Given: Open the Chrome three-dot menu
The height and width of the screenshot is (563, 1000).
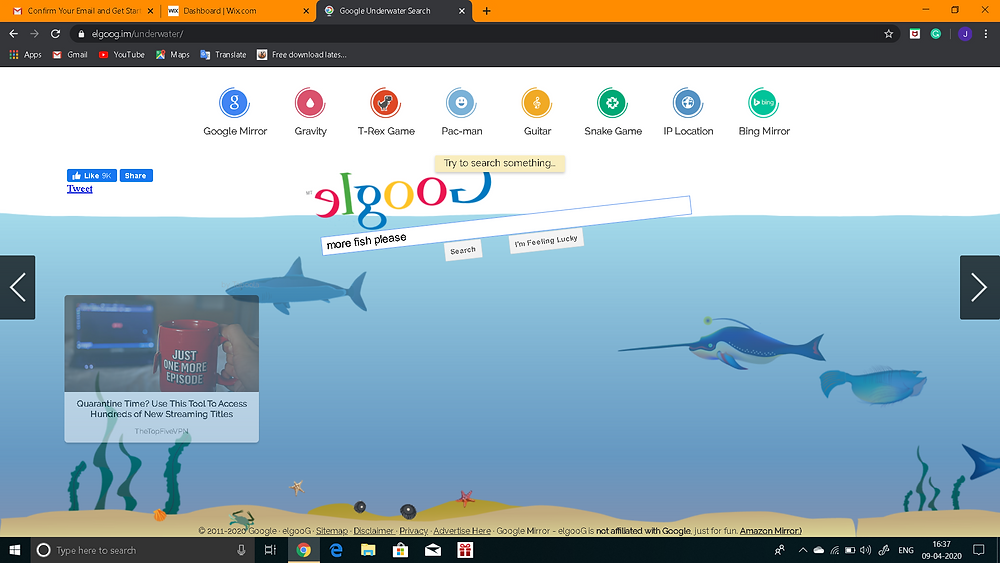Looking at the screenshot, I should click(x=986, y=34).
